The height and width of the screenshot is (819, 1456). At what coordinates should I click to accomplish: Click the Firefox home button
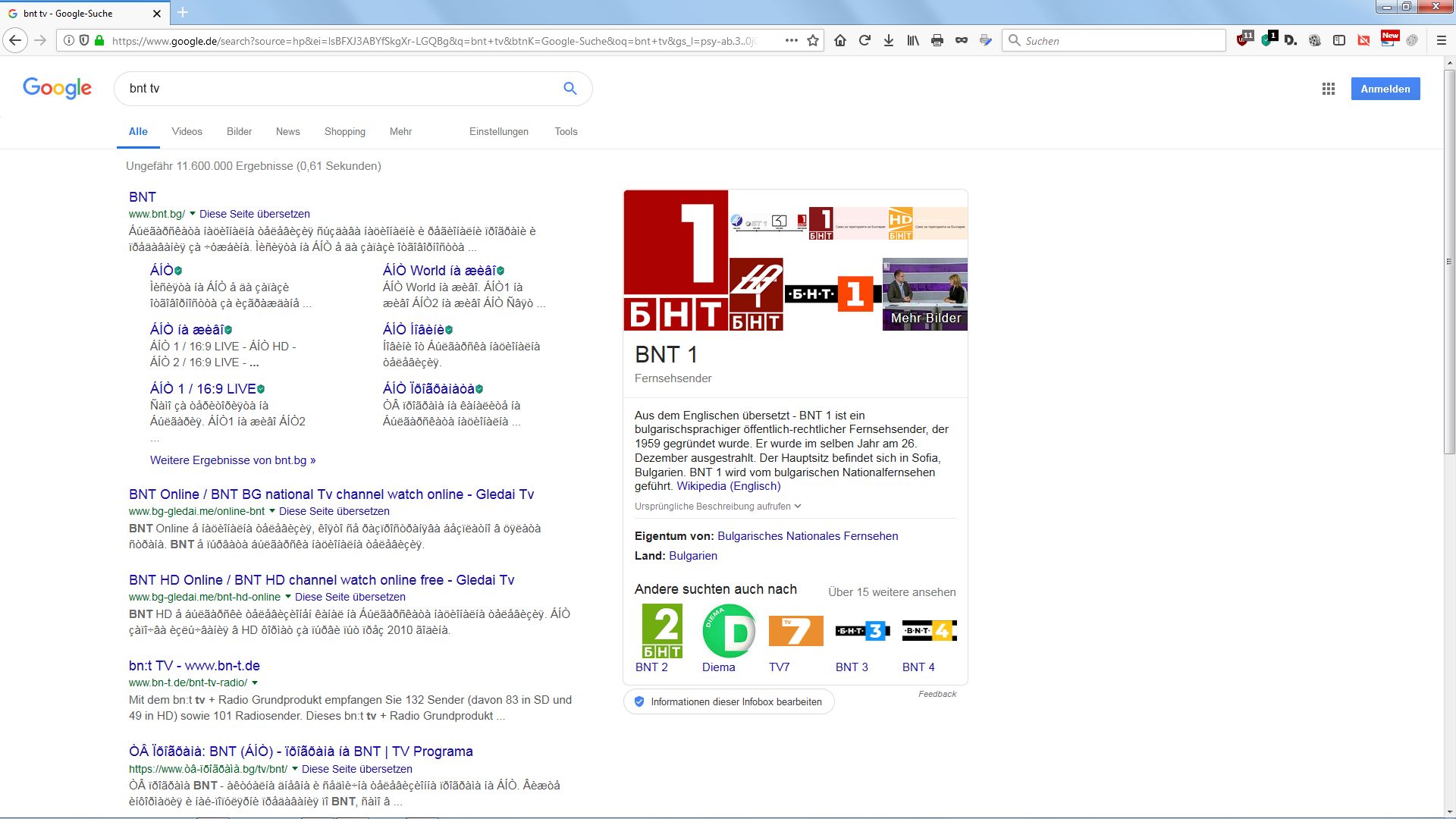tap(840, 41)
